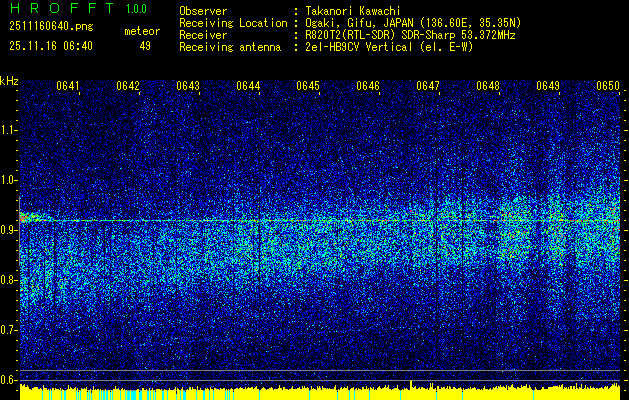Click the 0641 time marker
This screenshot has height=400, width=629.
67,86
